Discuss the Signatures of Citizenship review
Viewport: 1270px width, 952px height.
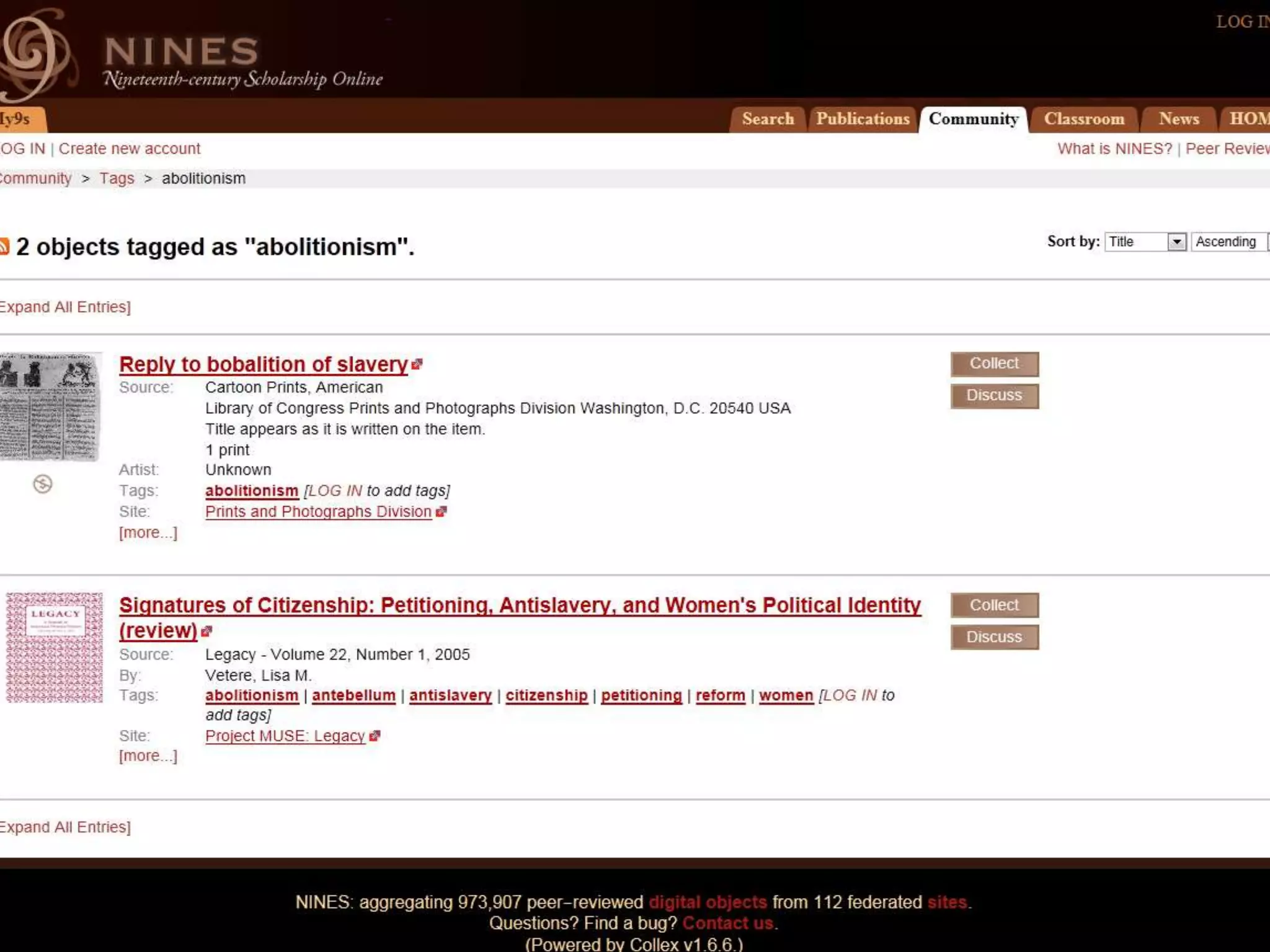tap(993, 637)
